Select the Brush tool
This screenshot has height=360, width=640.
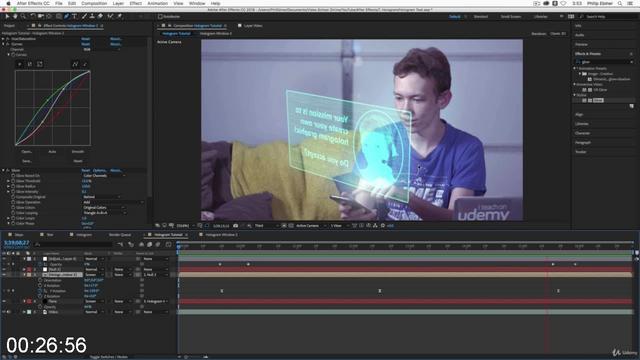pyautogui.click(x=84, y=16)
